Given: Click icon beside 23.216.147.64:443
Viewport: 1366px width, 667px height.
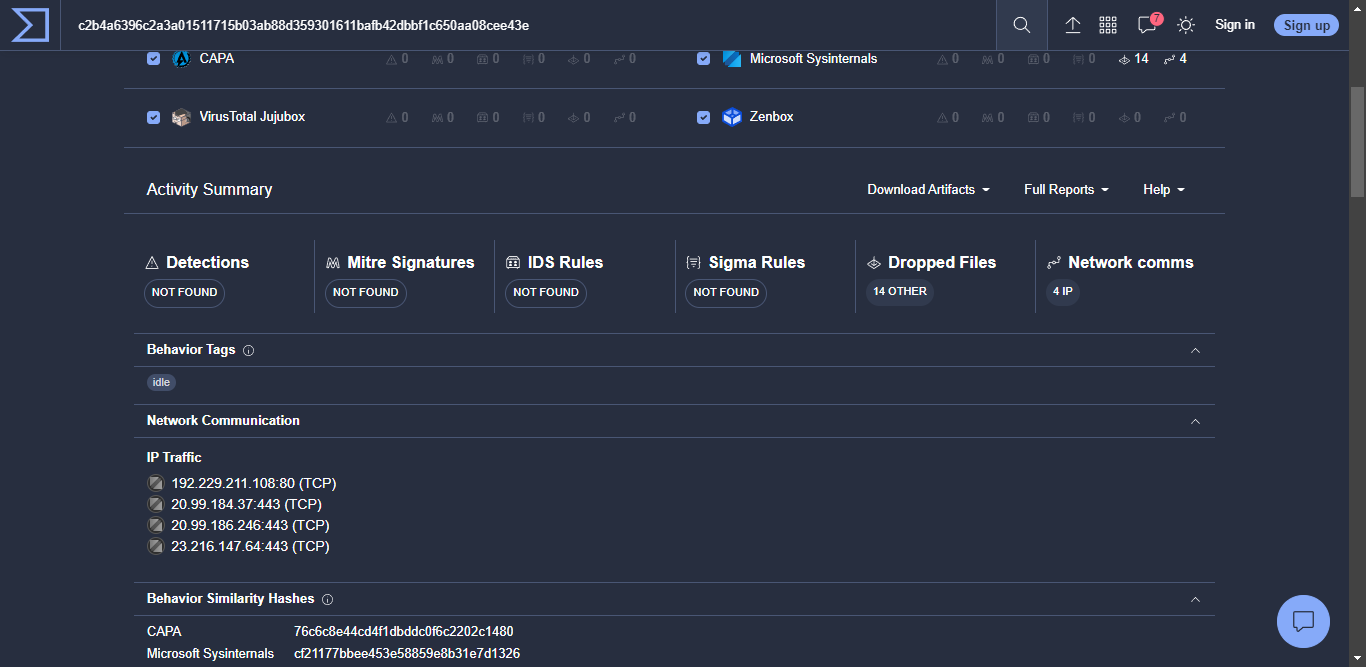Looking at the screenshot, I should pyautogui.click(x=155, y=546).
